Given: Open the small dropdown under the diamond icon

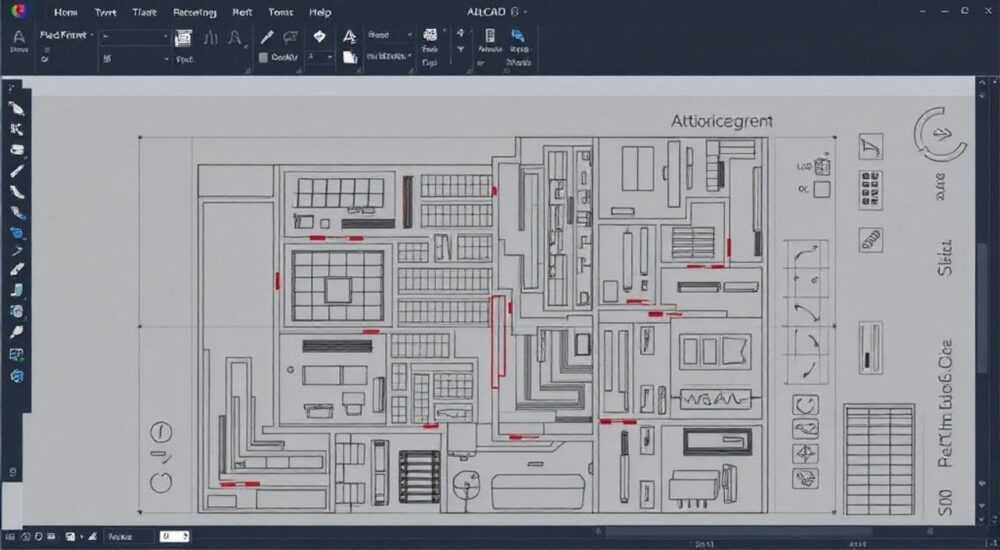Looking at the screenshot, I should tap(320, 57).
